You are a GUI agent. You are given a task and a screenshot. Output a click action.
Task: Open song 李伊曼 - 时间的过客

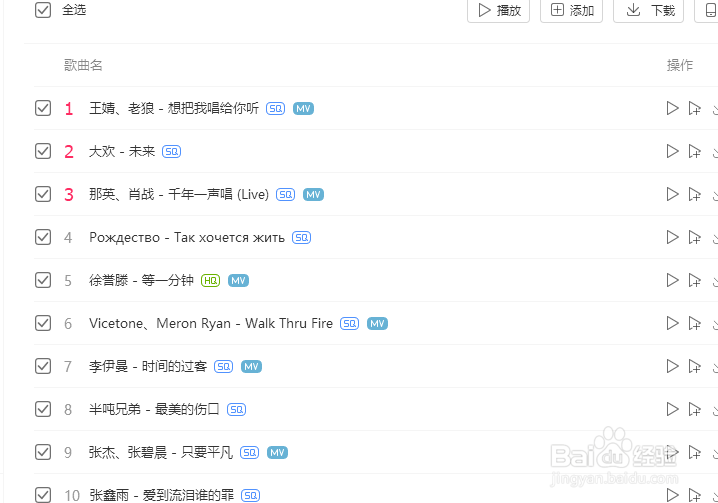[x=148, y=366]
